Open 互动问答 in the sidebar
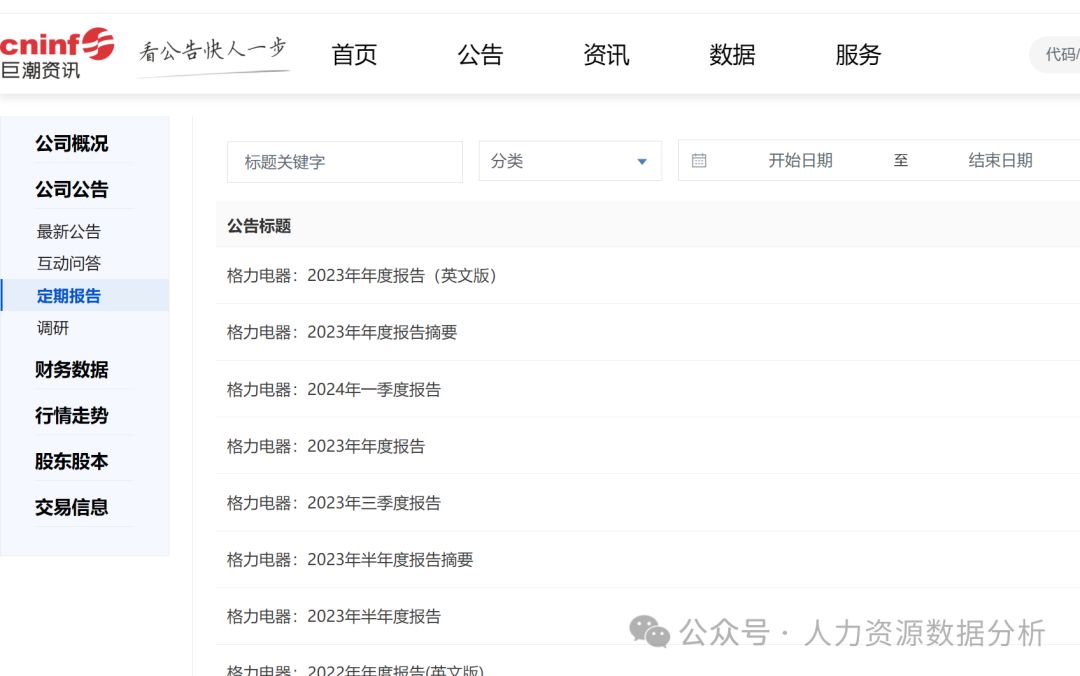1080x676 pixels. (x=69, y=263)
